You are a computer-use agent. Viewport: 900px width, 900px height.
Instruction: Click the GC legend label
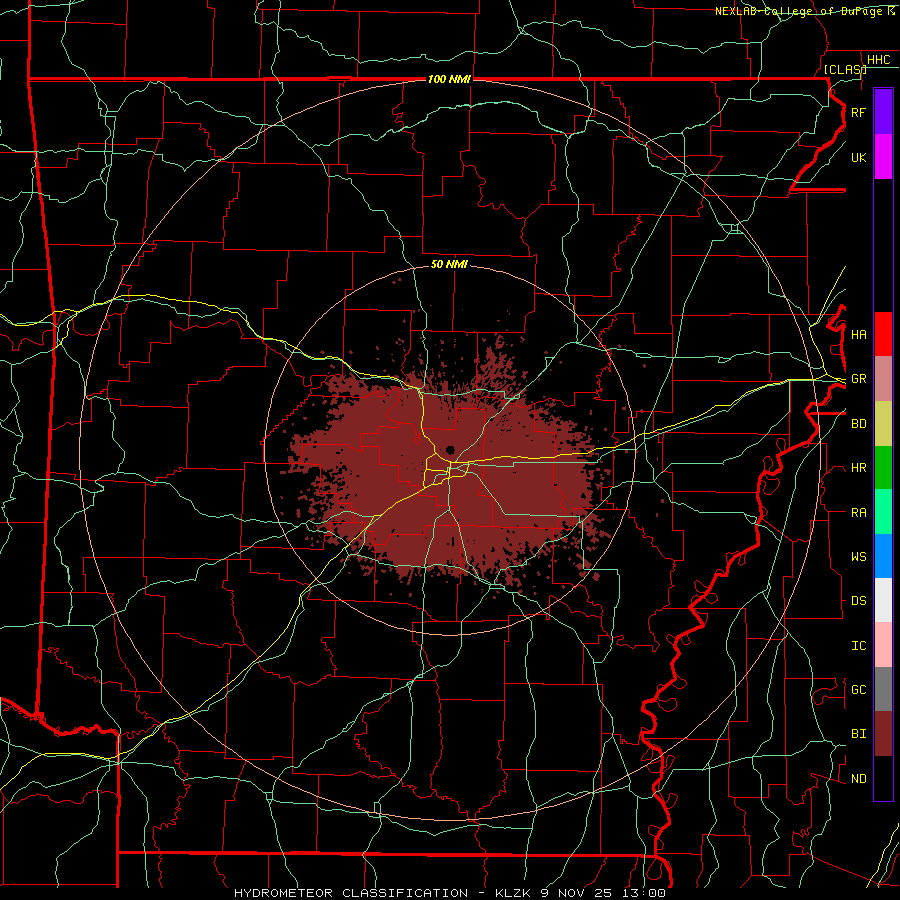coord(858,690)
